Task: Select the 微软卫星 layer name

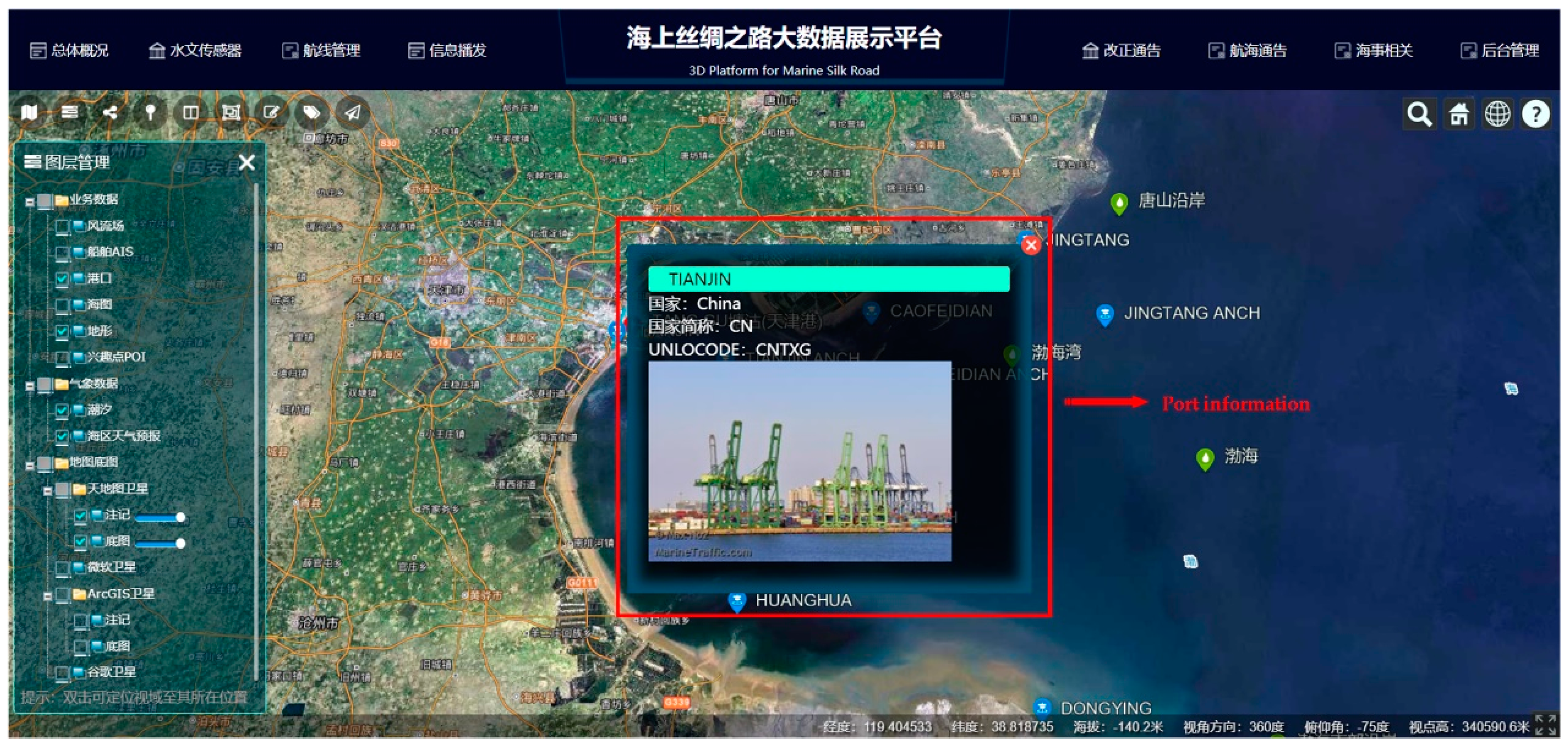Action: [x=111, y=568]
